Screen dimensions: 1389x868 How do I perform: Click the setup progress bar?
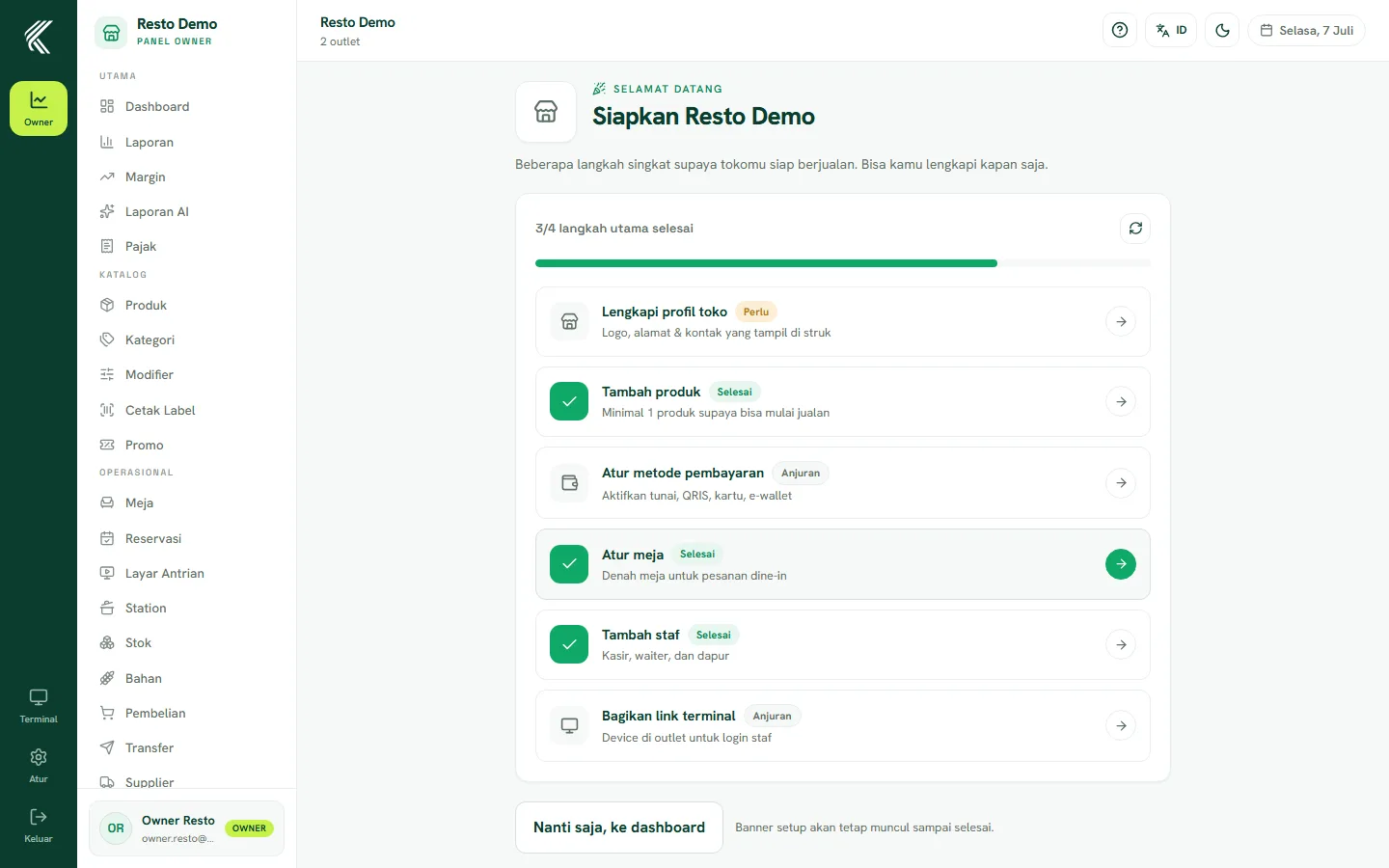843,263
